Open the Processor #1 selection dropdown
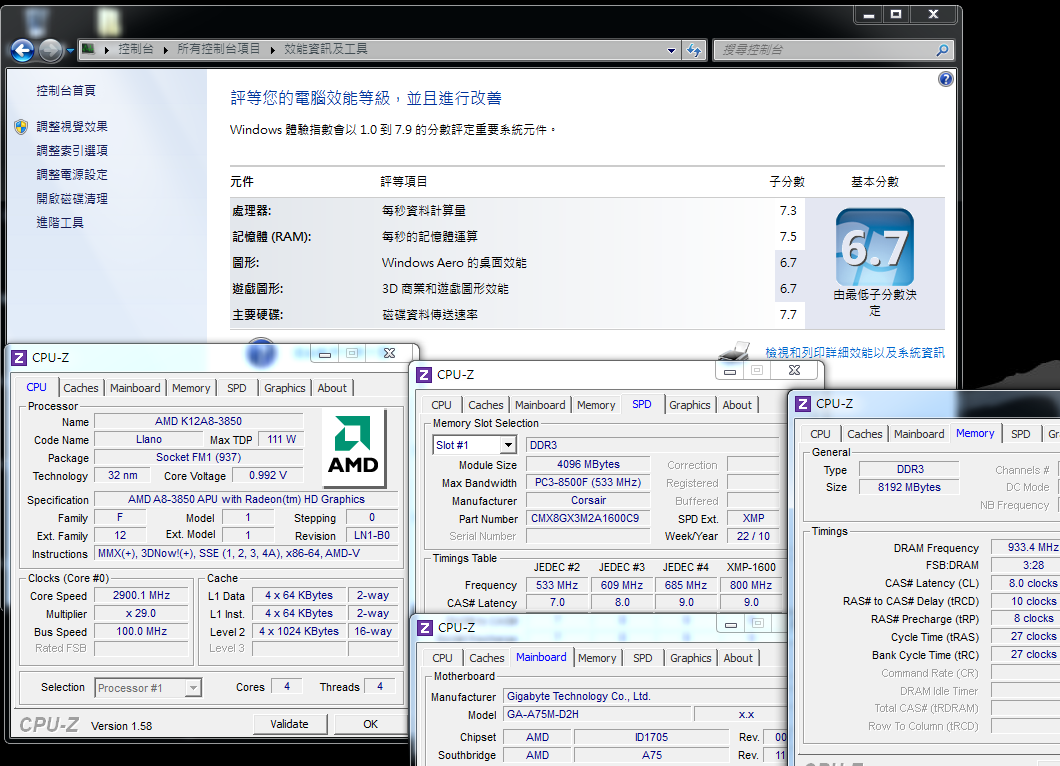1060x766 pixels. 148,688
